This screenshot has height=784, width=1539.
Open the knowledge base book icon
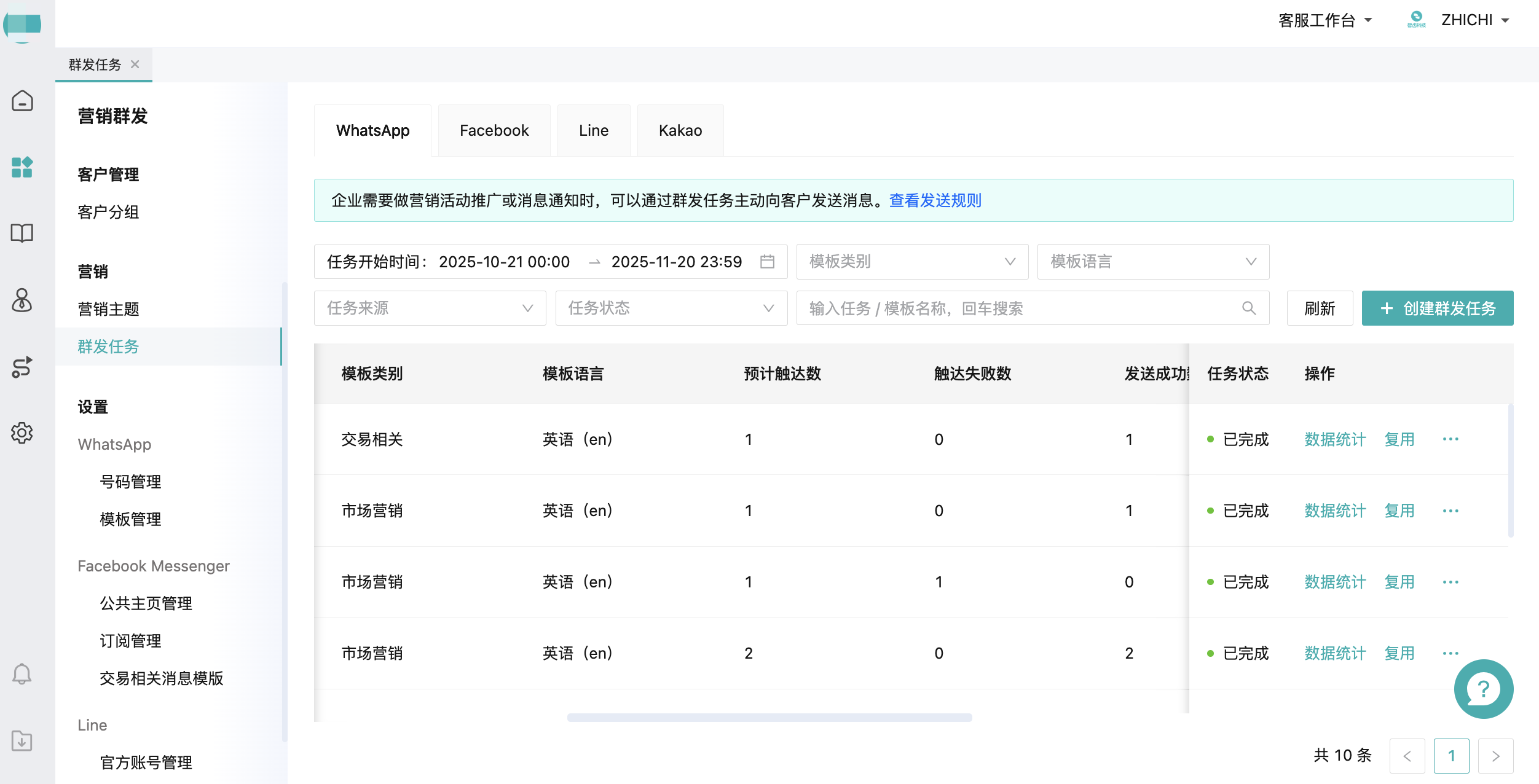(x=22, y=233)
